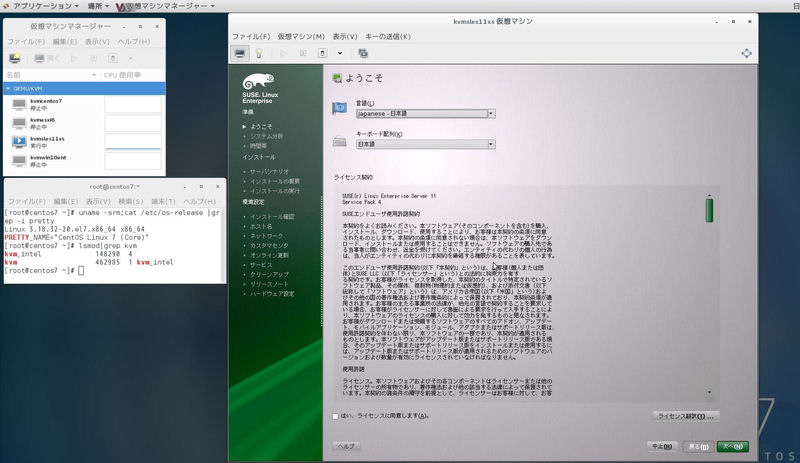Show VM hardware details via lightbulb icon
Viewport: 800px width, 463px height.
[259, 53]
